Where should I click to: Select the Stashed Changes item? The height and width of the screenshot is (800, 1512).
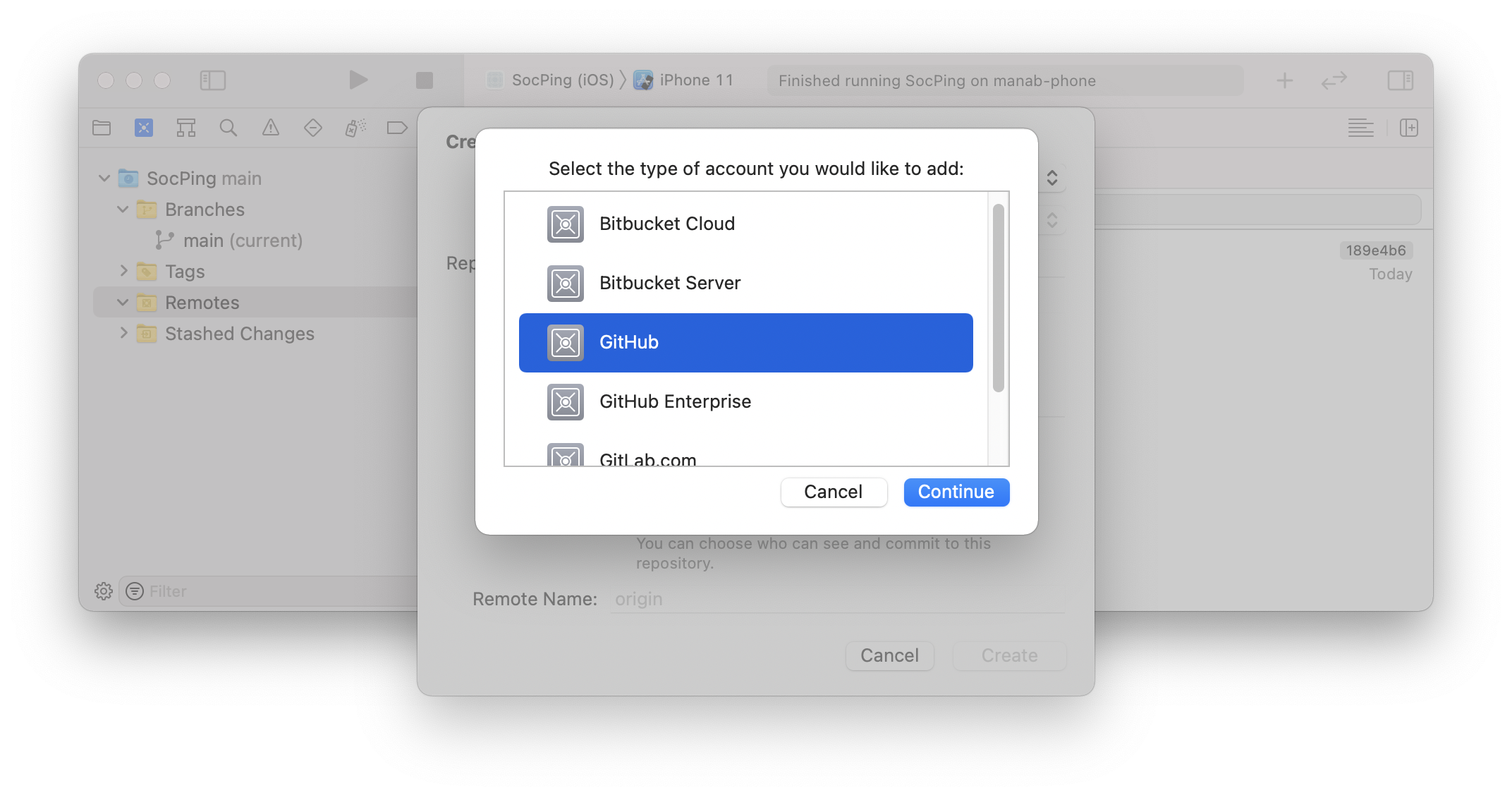240,333
